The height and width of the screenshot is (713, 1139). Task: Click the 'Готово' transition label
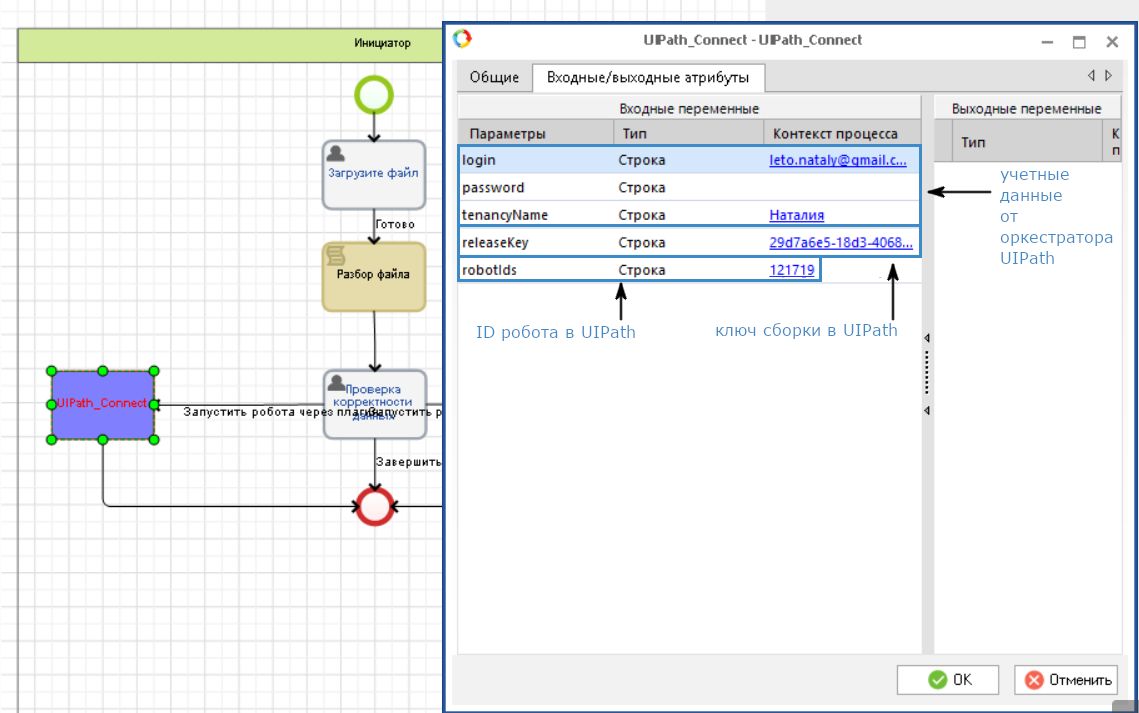point(395,224)
